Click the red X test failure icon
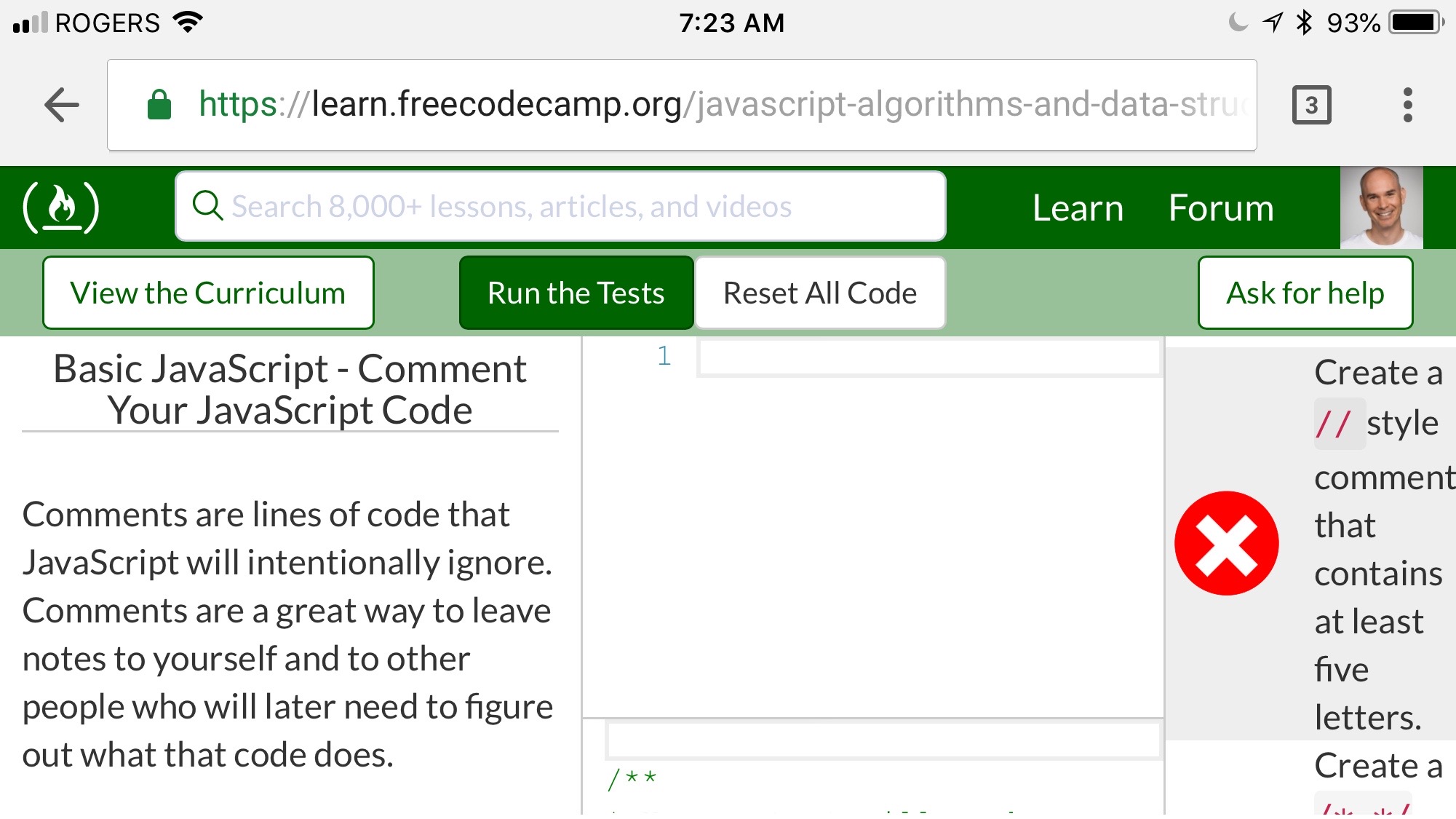 (x=1227, y=542)
